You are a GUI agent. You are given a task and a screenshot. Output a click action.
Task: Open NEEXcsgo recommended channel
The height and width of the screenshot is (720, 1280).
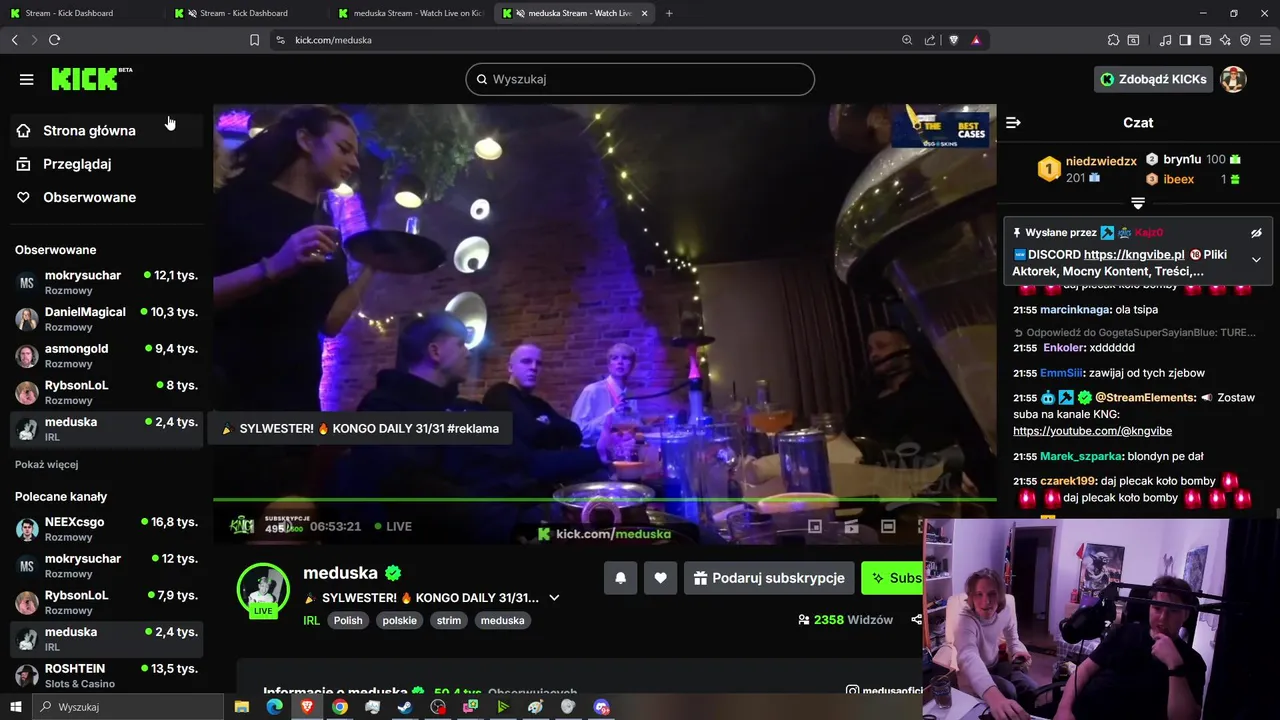[106, 529]
